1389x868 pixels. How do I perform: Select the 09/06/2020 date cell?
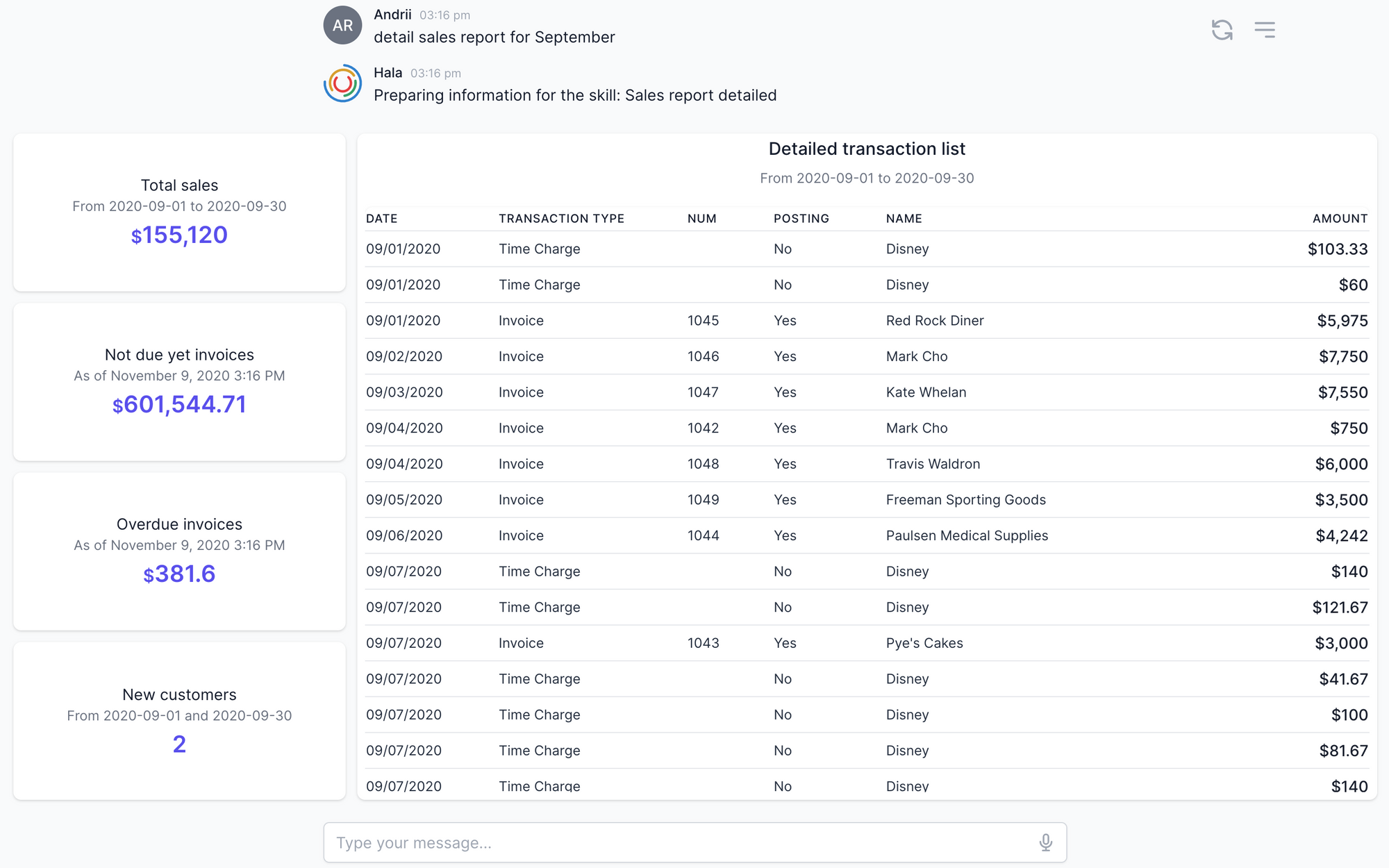[404, 535]
